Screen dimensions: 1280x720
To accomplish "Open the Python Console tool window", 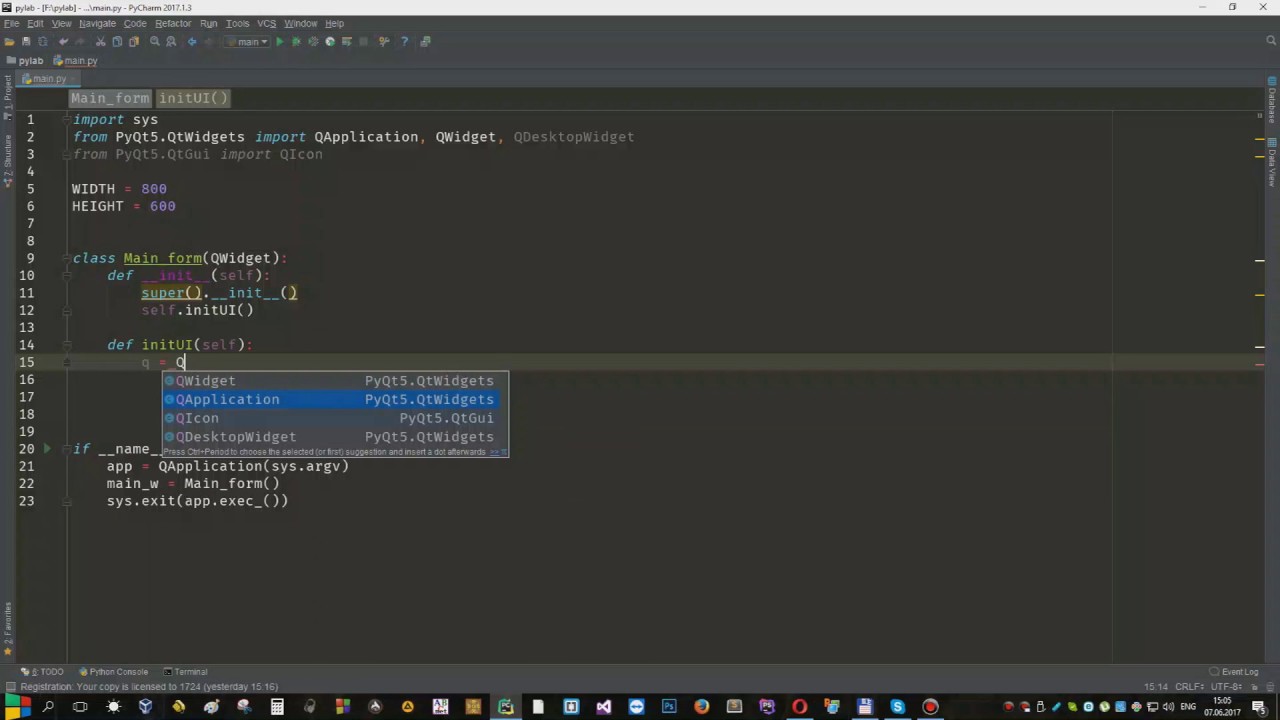I will (x=113, y=672).
